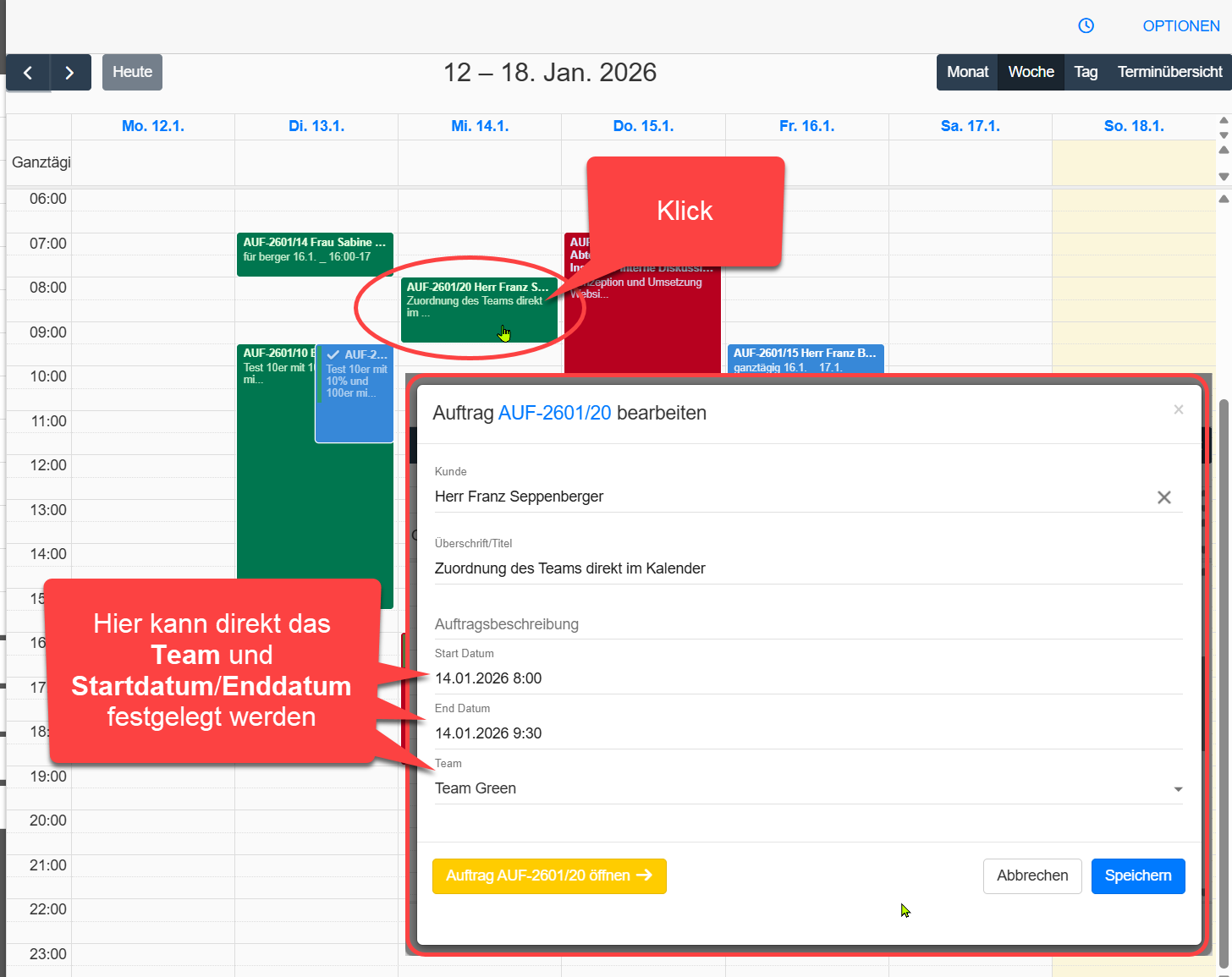The width and height of the screenshot is (1232, 977).
Task: Save with the Speichern button
Action: click(x=1137, y=876)
